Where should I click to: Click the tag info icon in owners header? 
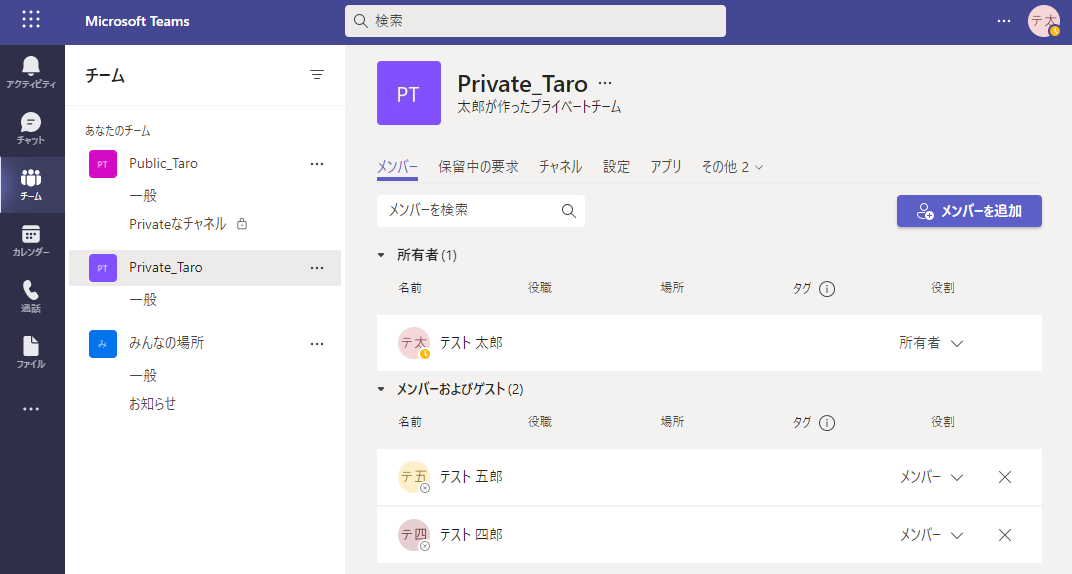(x=827, y=289)
